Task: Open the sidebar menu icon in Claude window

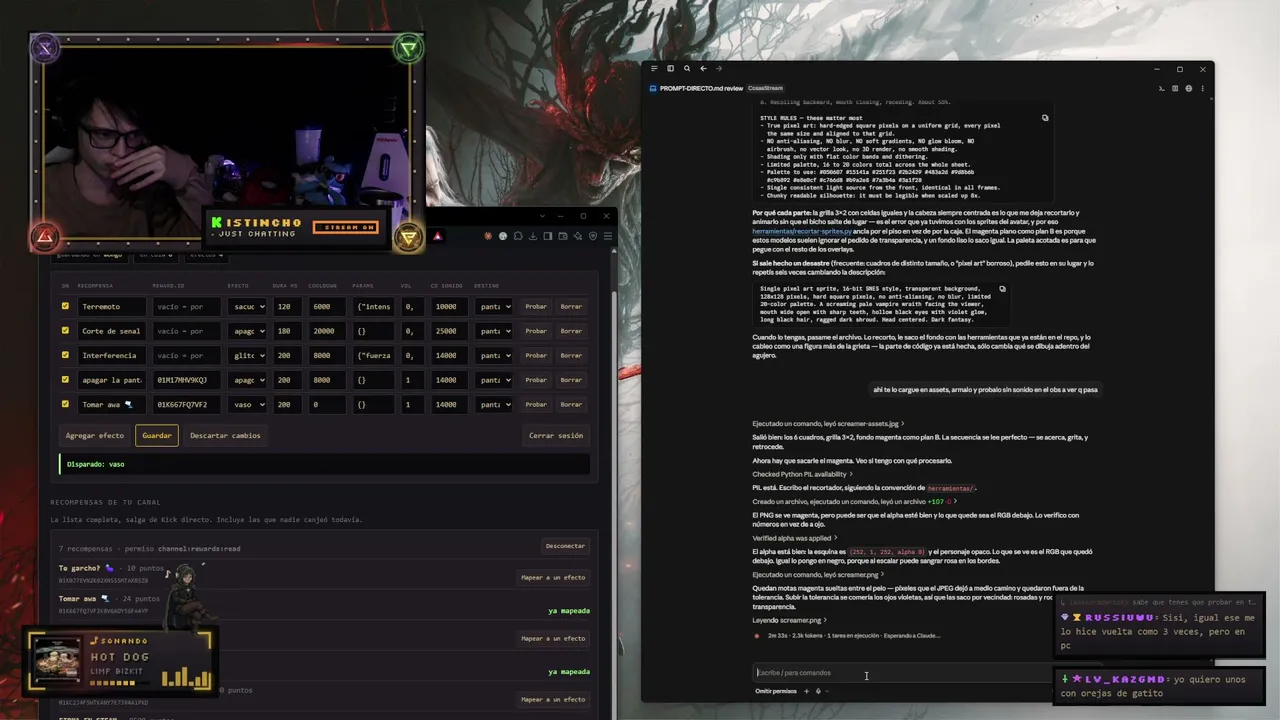Action: tap(654, 69)
